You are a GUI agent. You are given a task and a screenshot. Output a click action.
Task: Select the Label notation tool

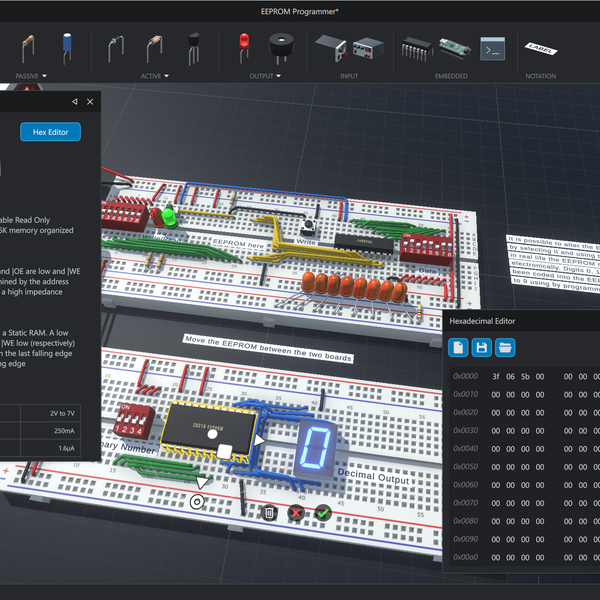click(x=541, y=49)
